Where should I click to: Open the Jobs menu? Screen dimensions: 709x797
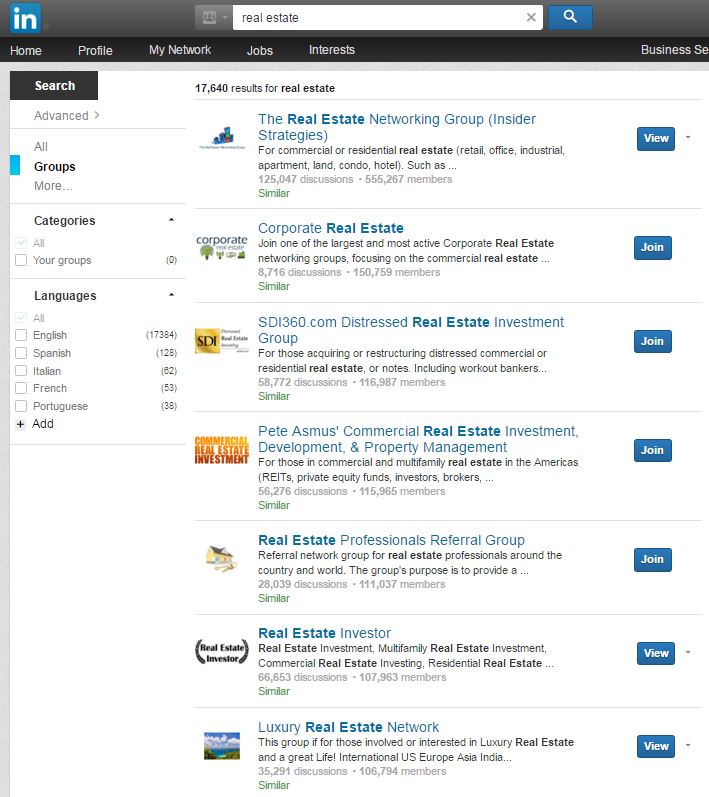[x=260, y=50]
